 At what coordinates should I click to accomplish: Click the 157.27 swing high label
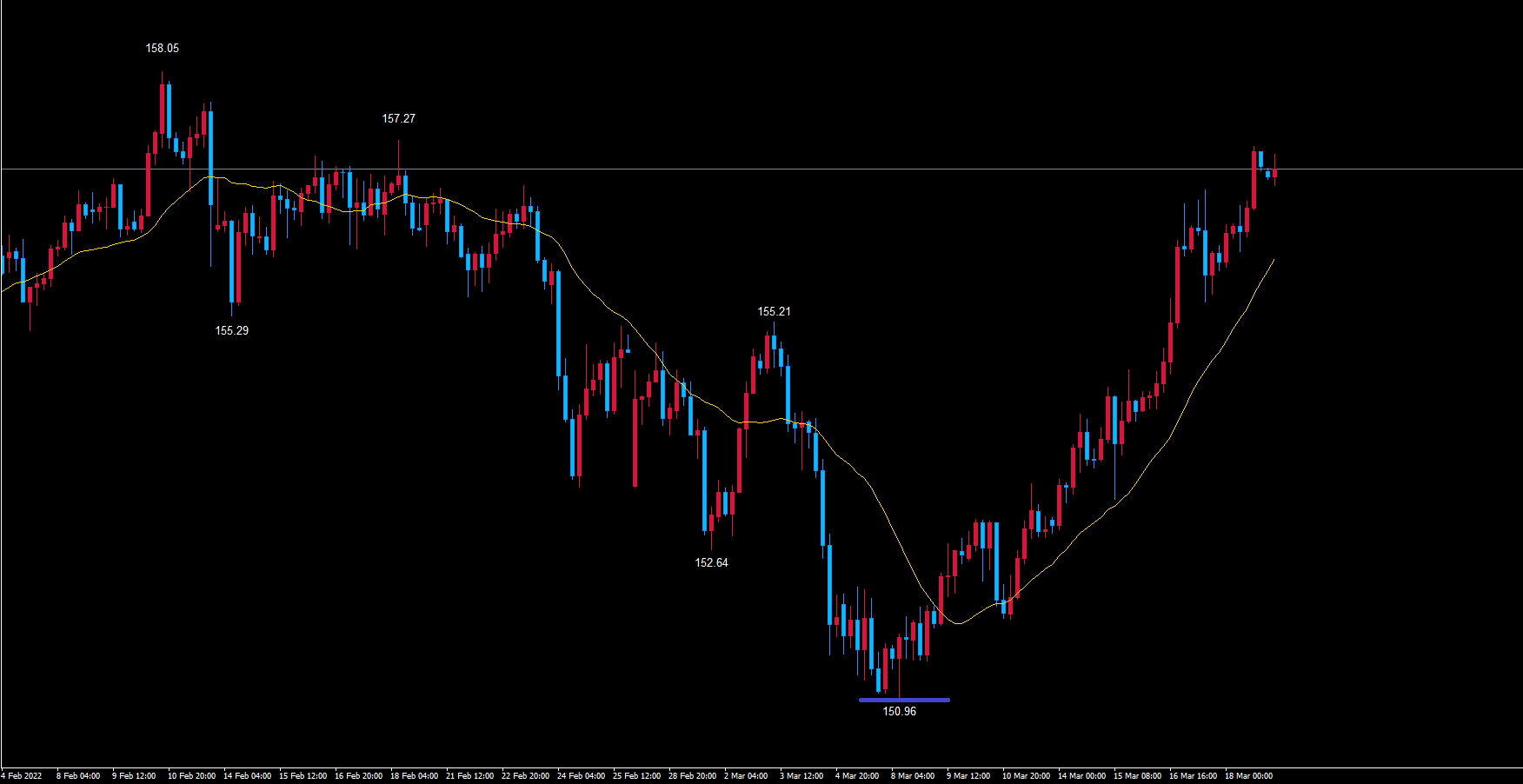tap(399, 119)
